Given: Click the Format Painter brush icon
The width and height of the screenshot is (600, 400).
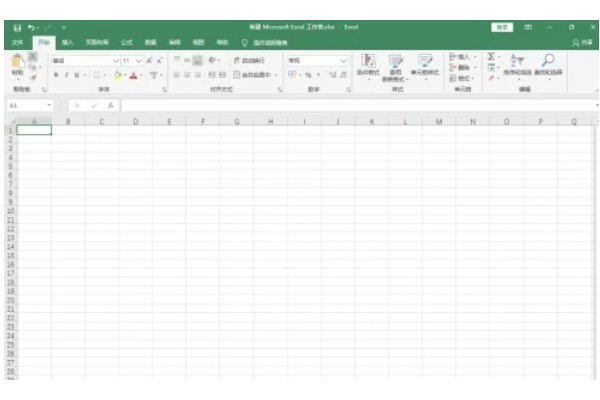Looking at the screenshot, I should 33,78.
